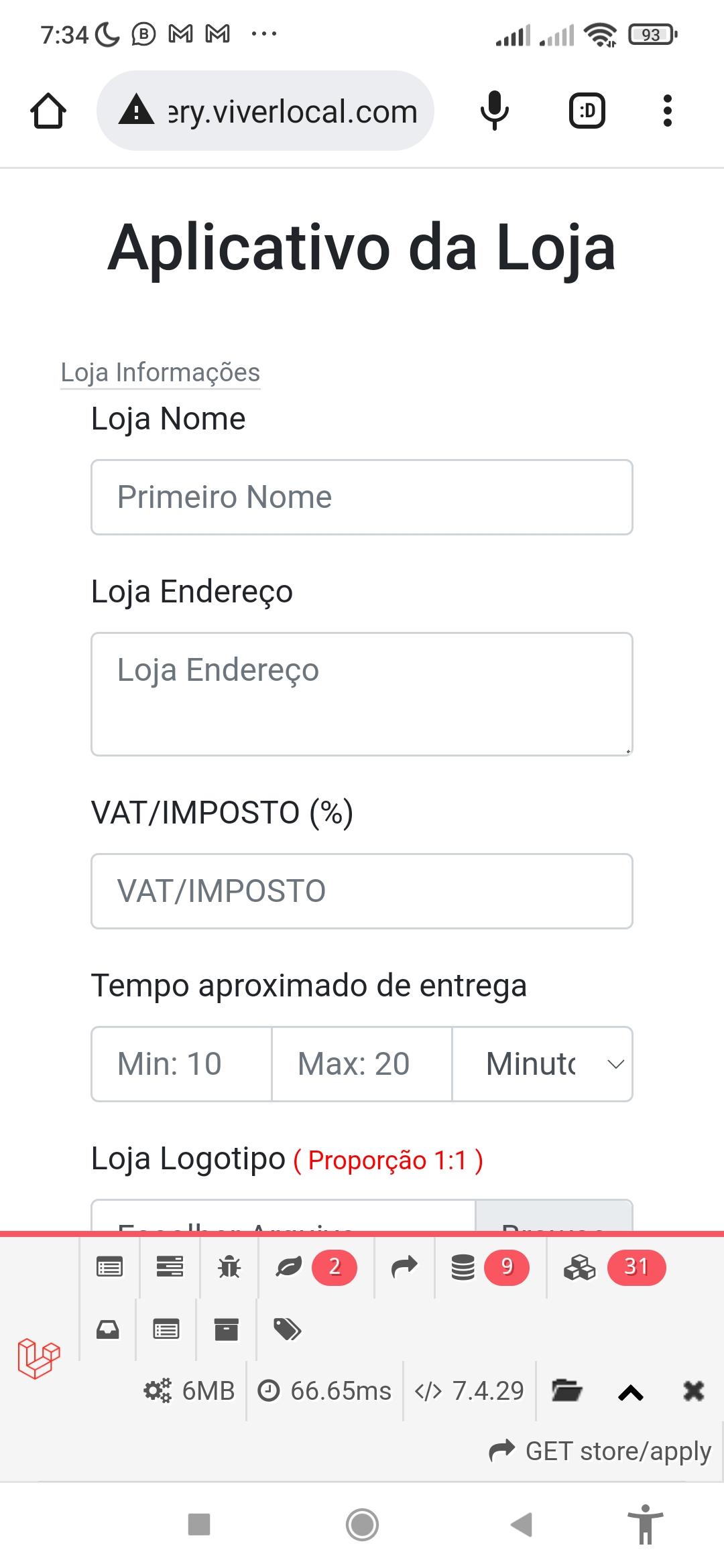Open the Route arrow icon tab

tap(404, 1267)
